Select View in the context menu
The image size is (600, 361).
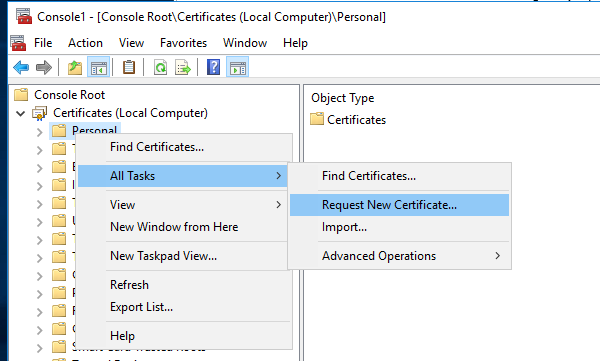tap(184, 205)
